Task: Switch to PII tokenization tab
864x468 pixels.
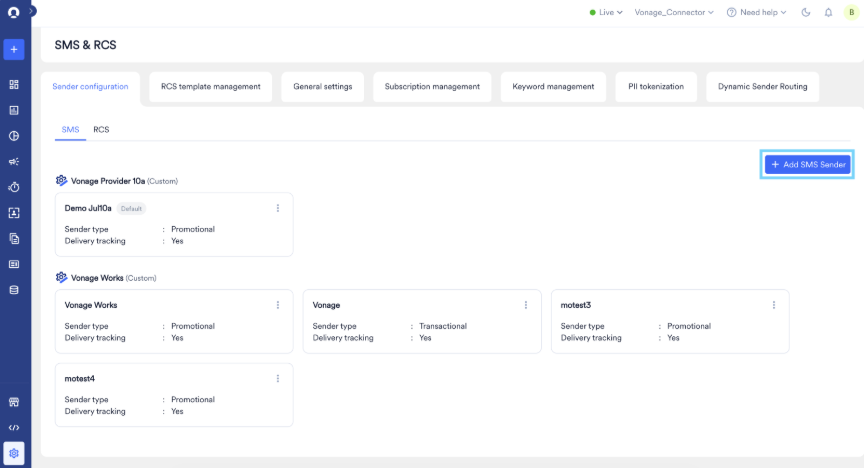Action: pyautogui.click(x=656, y=87)
